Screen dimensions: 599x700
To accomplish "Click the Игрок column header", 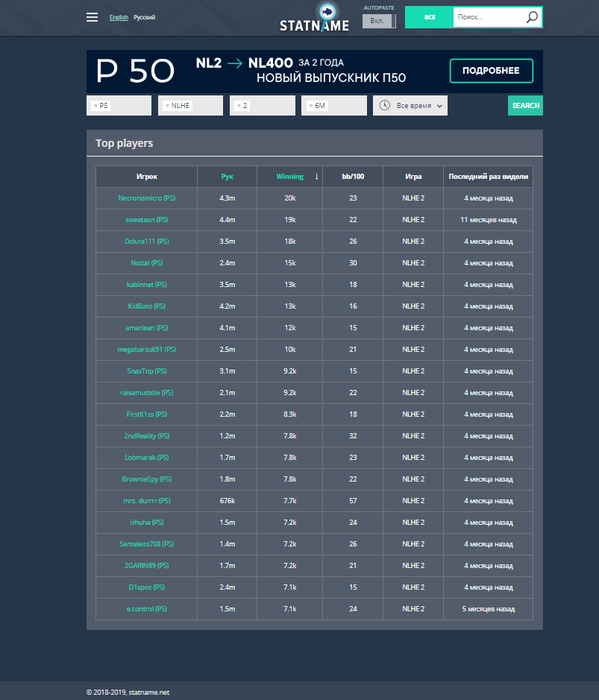I will click(146, 177).
